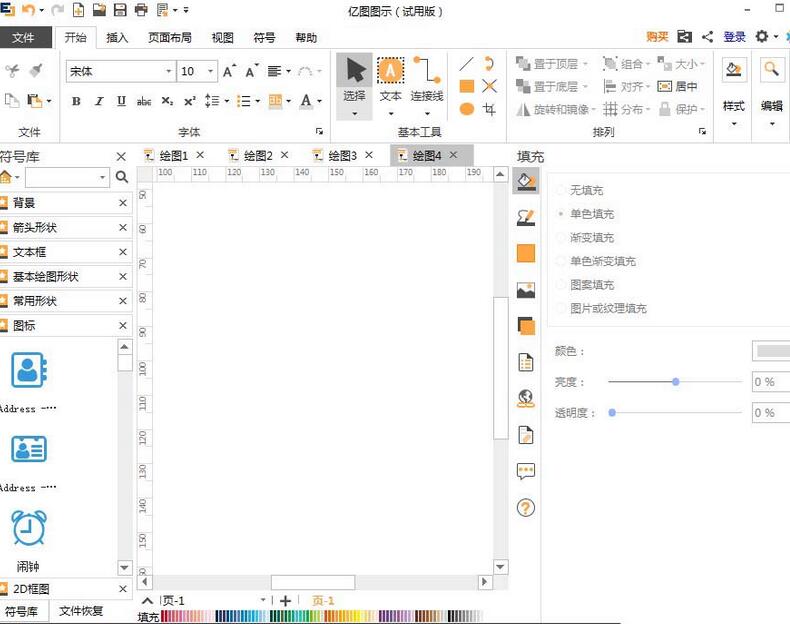This screenshot has height=624, width=790.
Task: Switch to the 绘图2 document tab
Action: pos(257,156)
